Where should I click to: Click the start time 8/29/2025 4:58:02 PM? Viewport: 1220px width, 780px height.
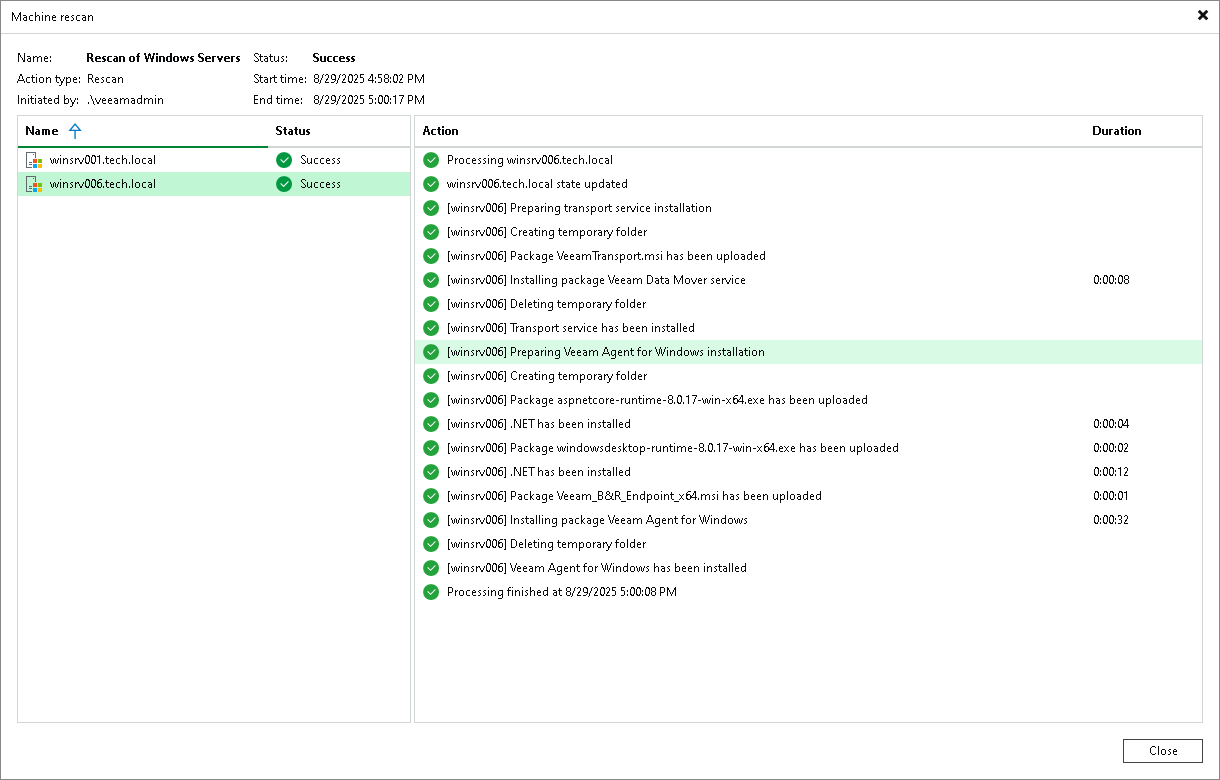click(369, 79)
